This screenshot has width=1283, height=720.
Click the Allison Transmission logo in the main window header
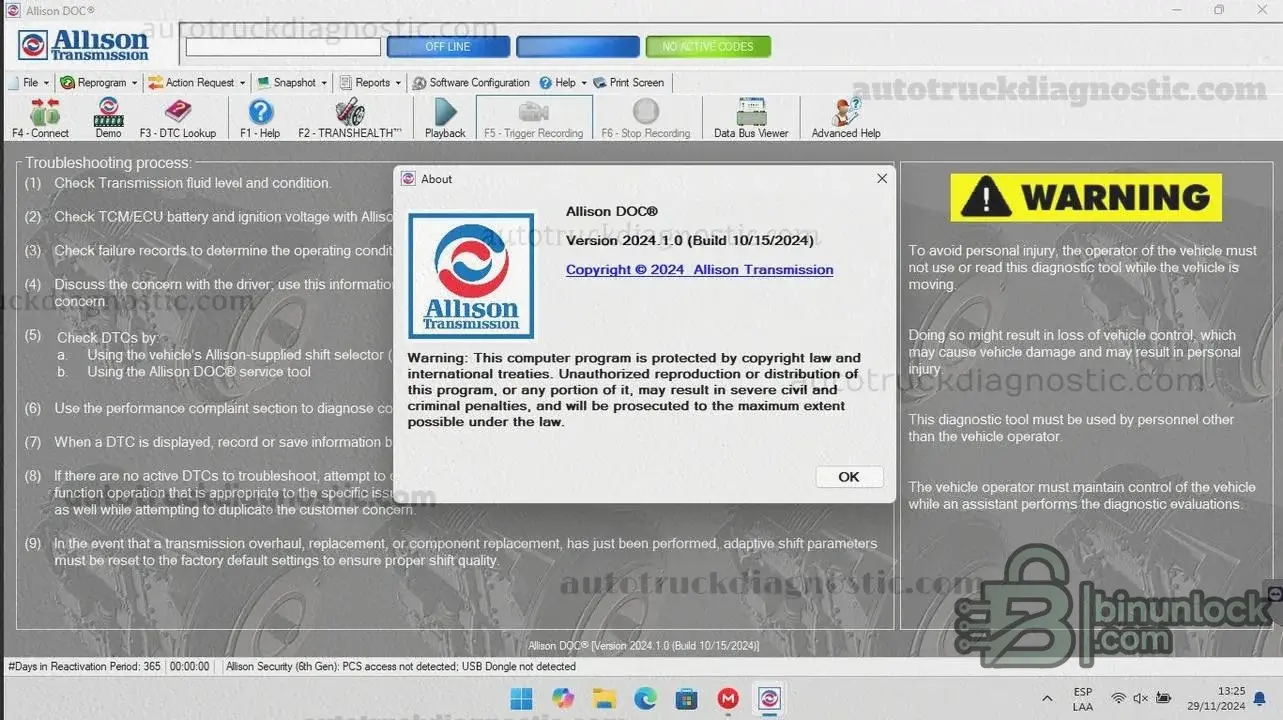[x=84, y=46]
